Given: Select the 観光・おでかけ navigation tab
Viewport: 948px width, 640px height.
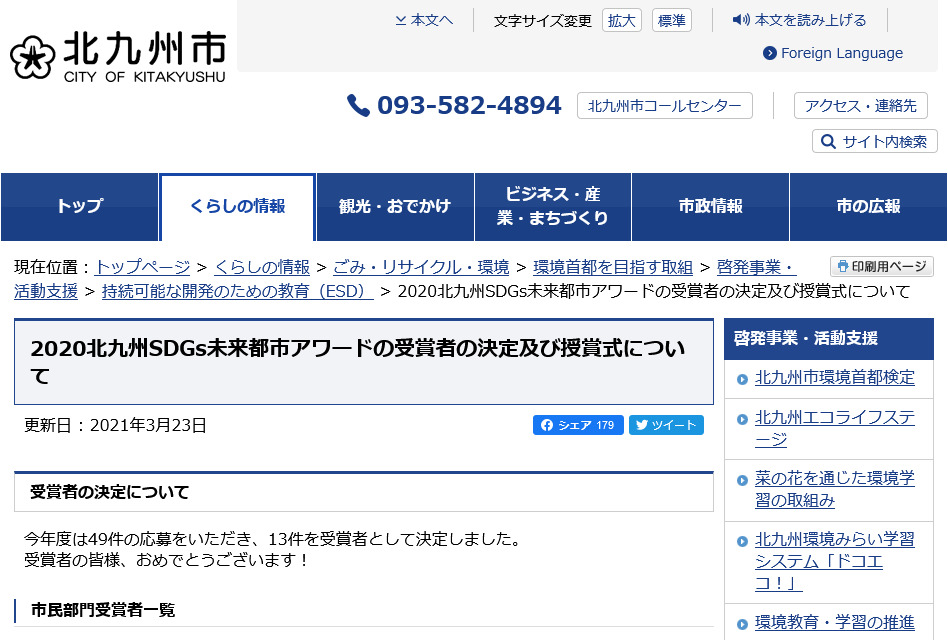Looking at the screenshot, I should (395, 206).
